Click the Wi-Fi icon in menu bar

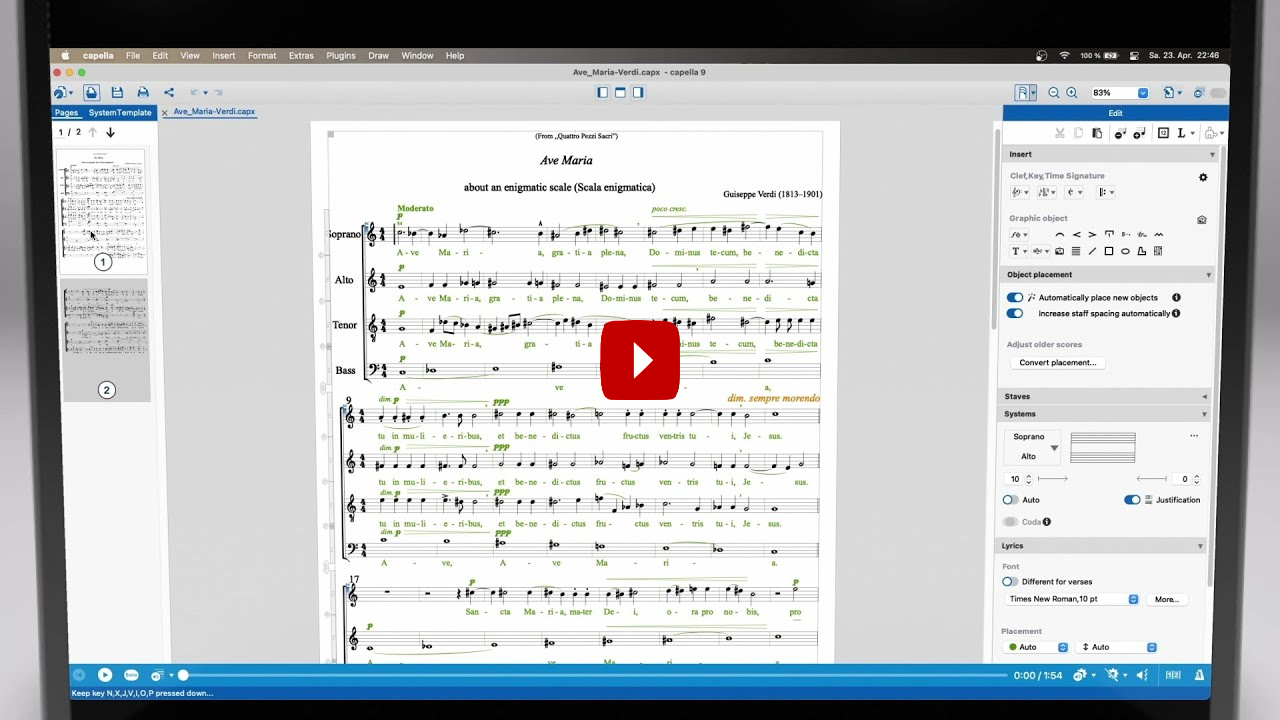(x=1064, y=56)
